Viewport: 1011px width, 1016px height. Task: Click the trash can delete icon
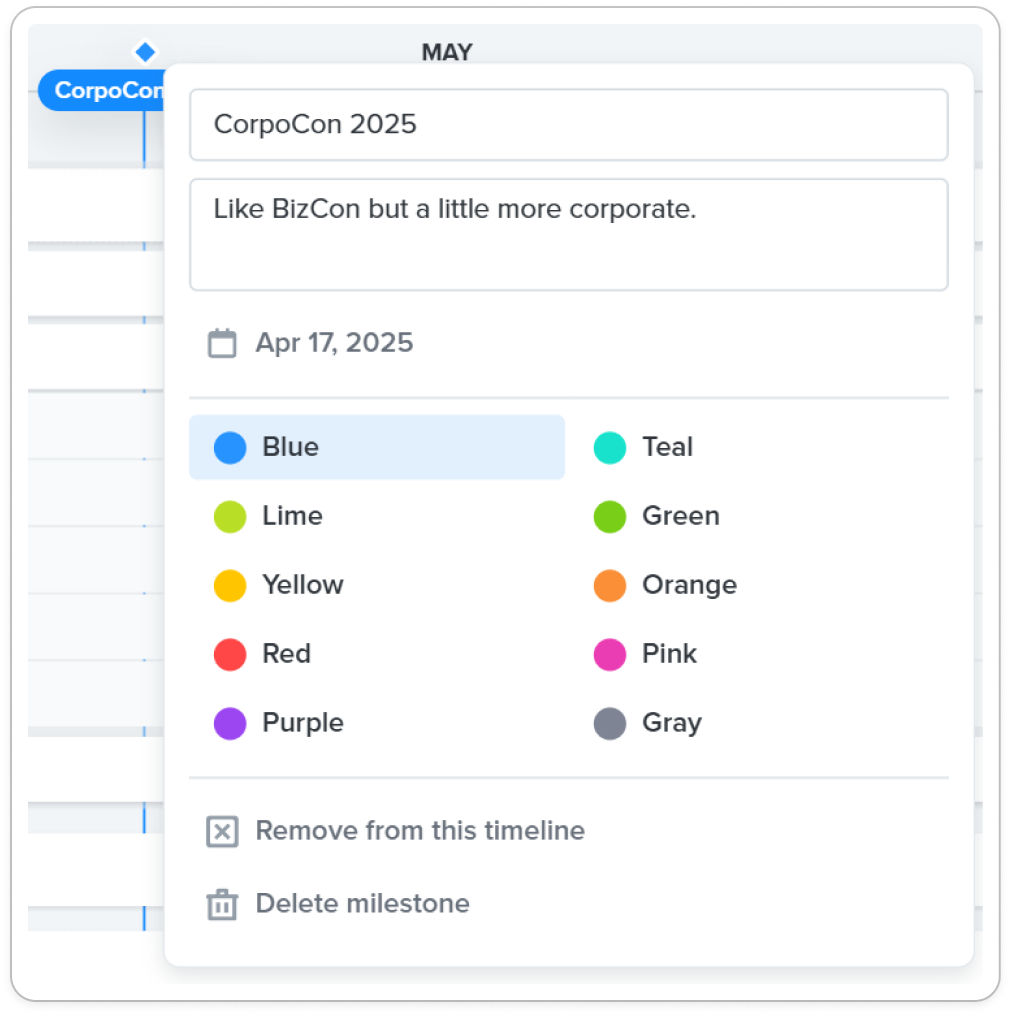[x=222, y=904]
